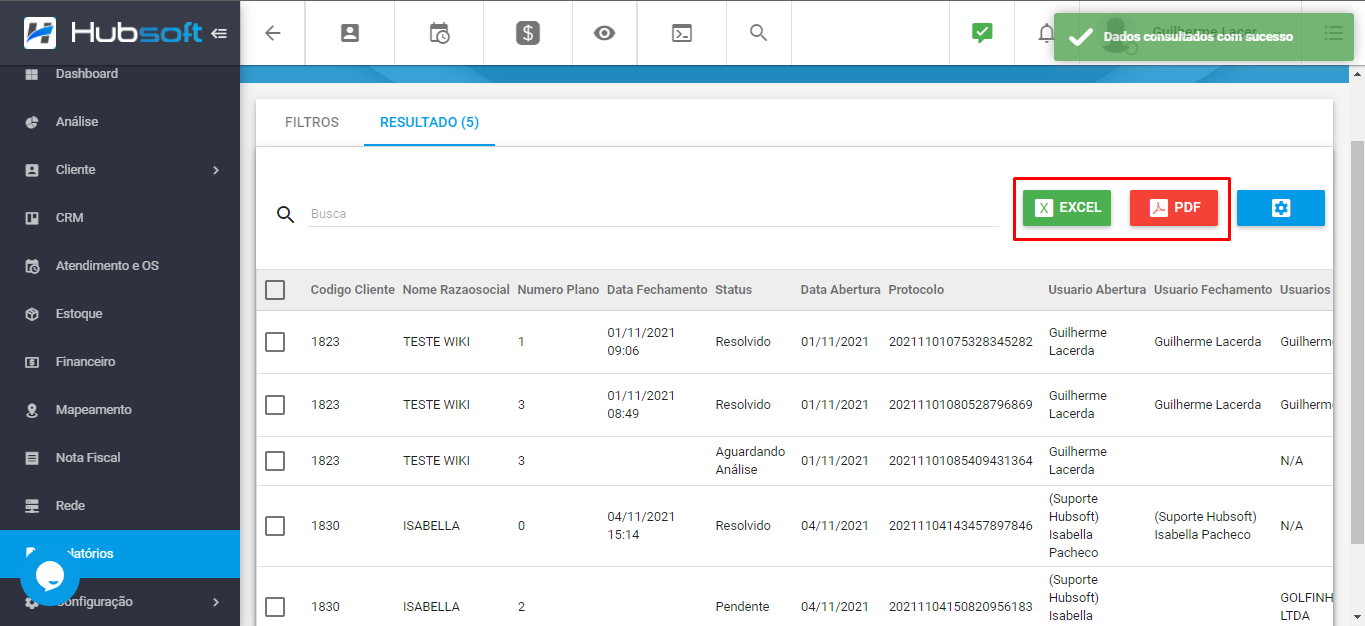The image size is (1365, 626).
Task: Open the terminal prompt icon in top toolbar
Action: pos(681,32)
